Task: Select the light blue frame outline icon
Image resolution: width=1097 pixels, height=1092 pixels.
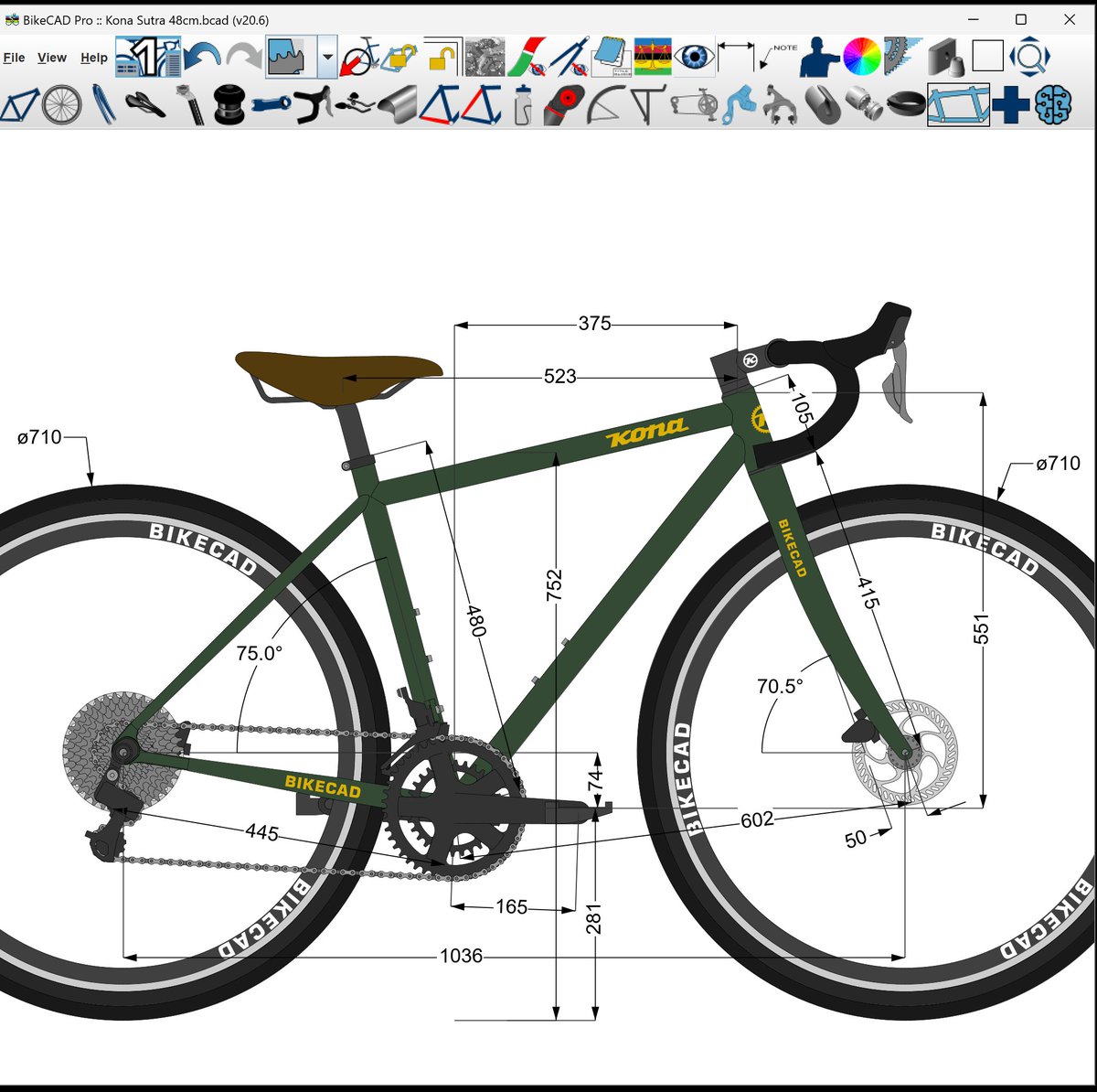Action: tap(958, 104)
